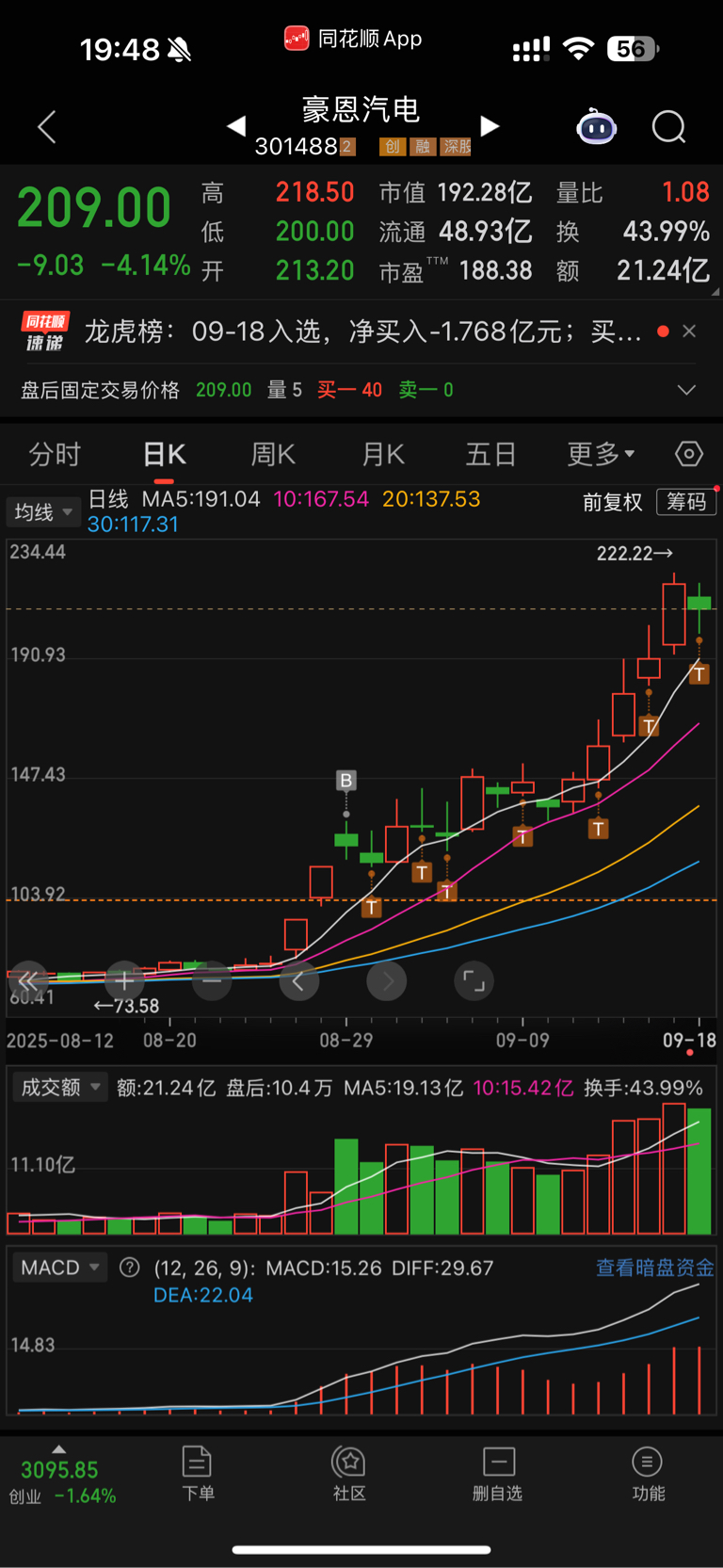Image resolution: width=723 pixels, height=1568 pixels.
Task: Open the 同花顺速递 news banner icon
Action: tap(44, 331)
